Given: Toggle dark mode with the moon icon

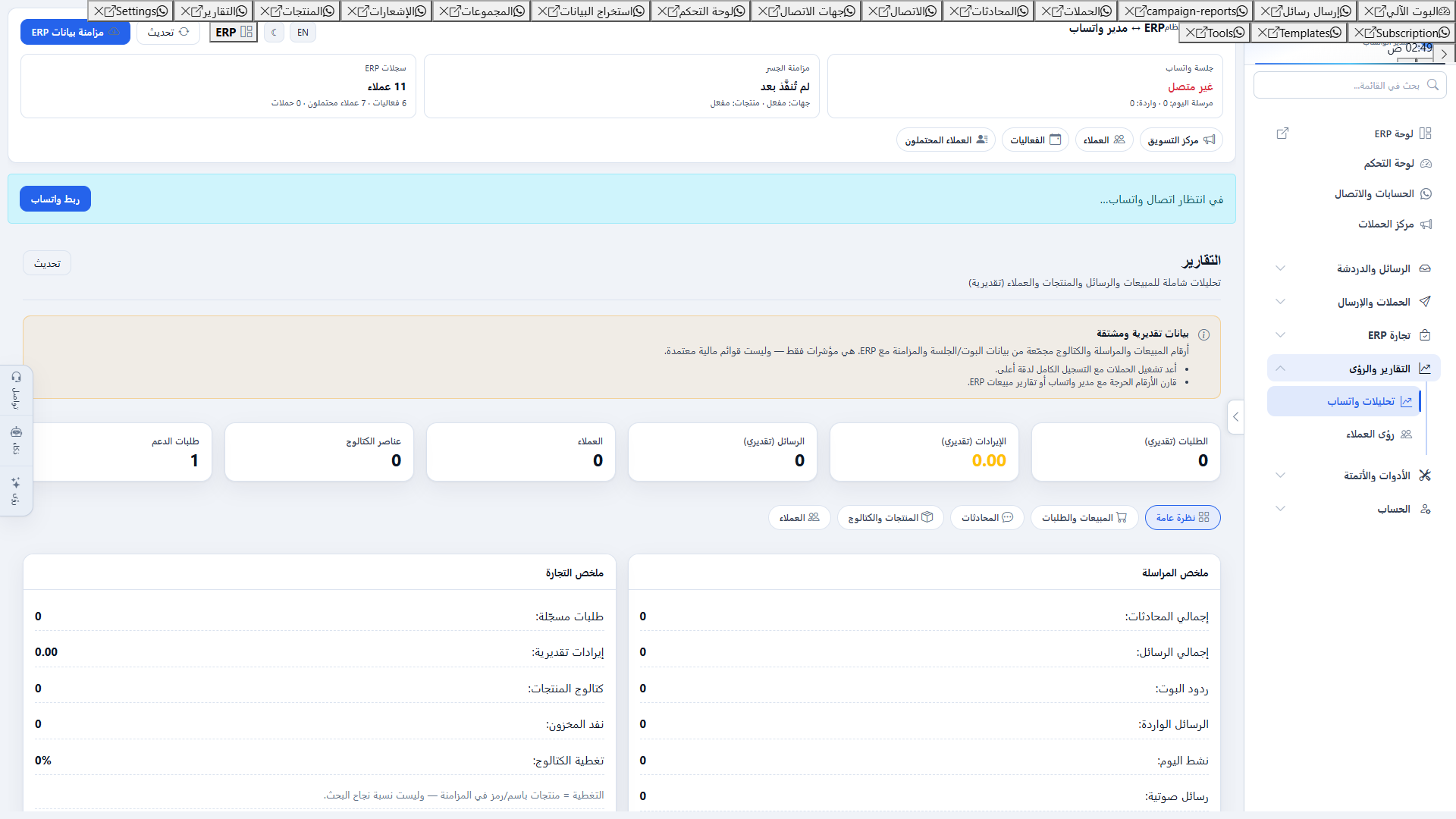Looking at the screenshot, I should click(x=275, y=33).
